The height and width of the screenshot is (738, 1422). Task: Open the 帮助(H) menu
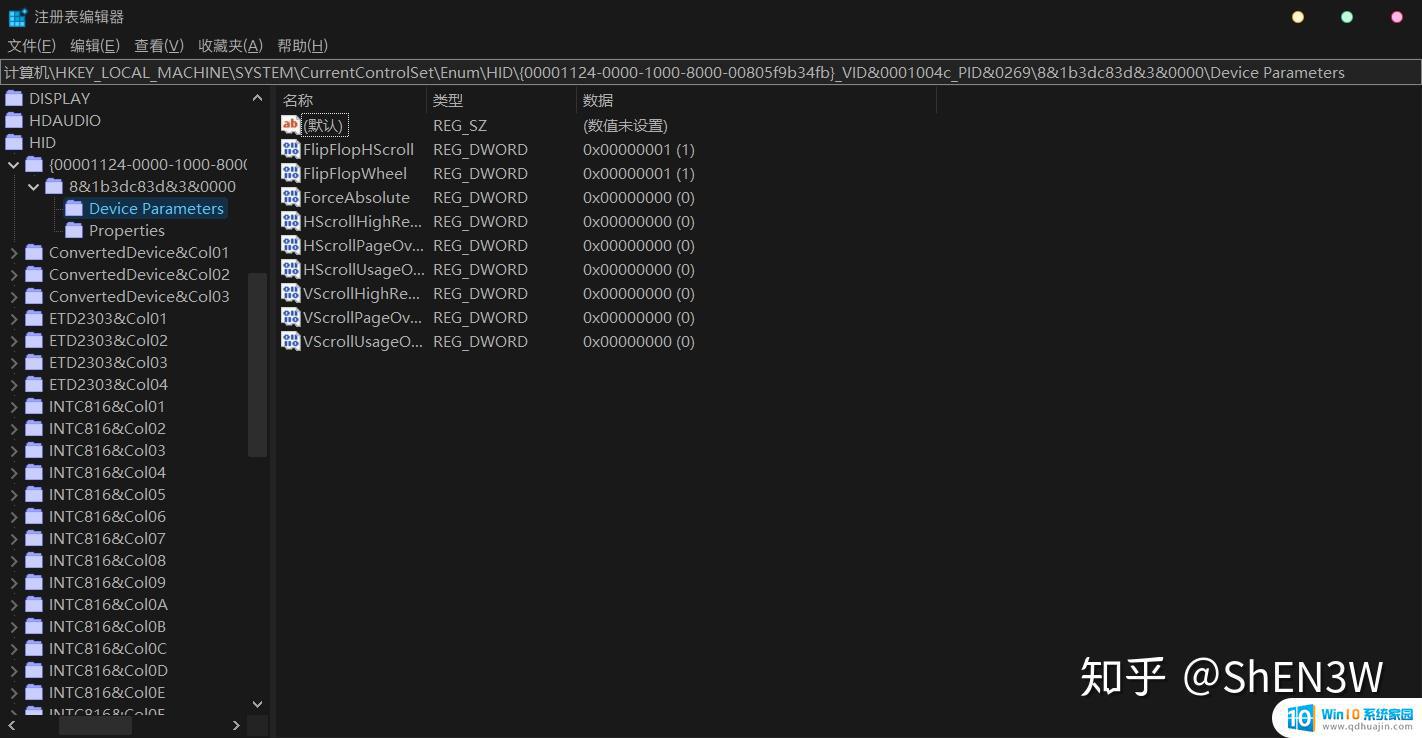tap(302, 46)
